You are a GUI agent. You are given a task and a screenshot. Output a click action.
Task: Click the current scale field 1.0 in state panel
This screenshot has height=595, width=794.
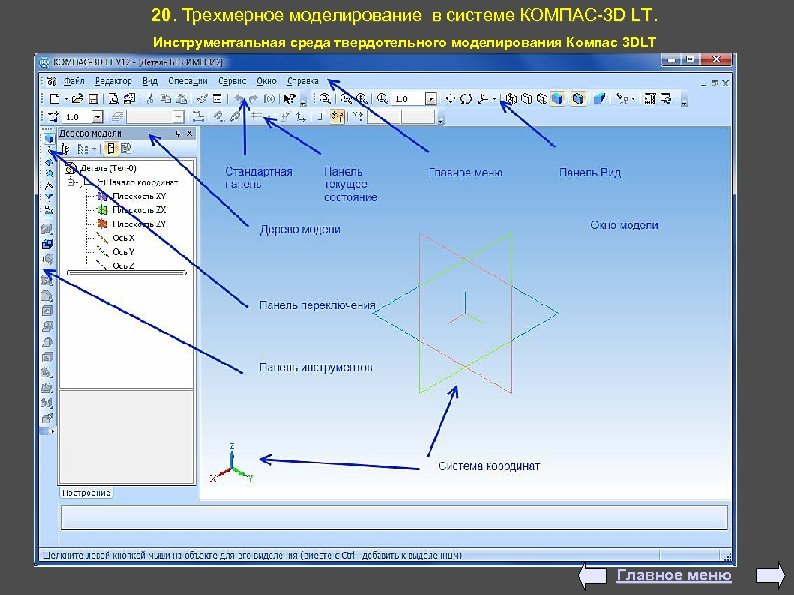coord(77,117)
